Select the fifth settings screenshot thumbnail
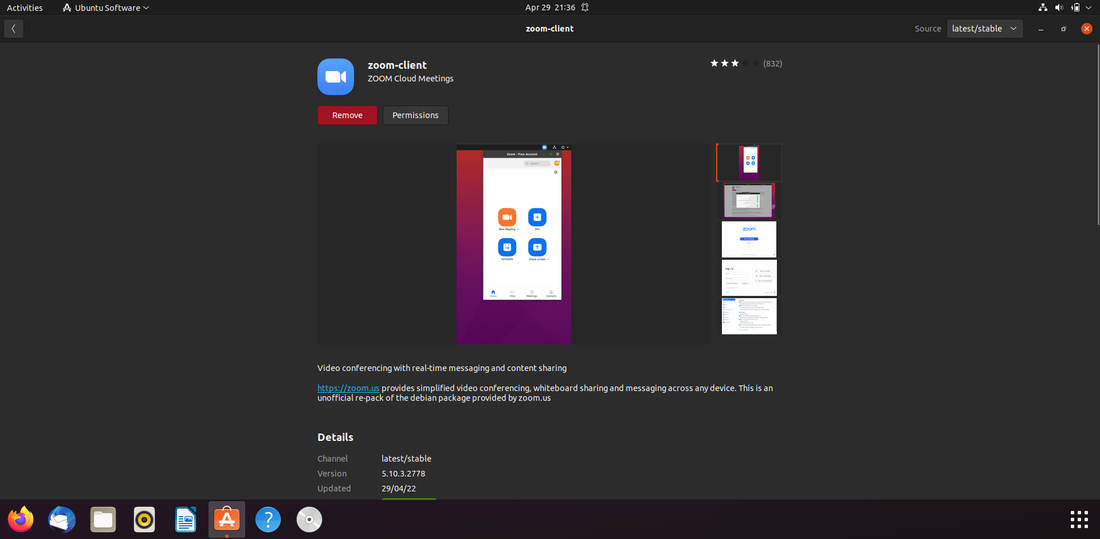This screenshot has height=539, width=1100. 749,316
